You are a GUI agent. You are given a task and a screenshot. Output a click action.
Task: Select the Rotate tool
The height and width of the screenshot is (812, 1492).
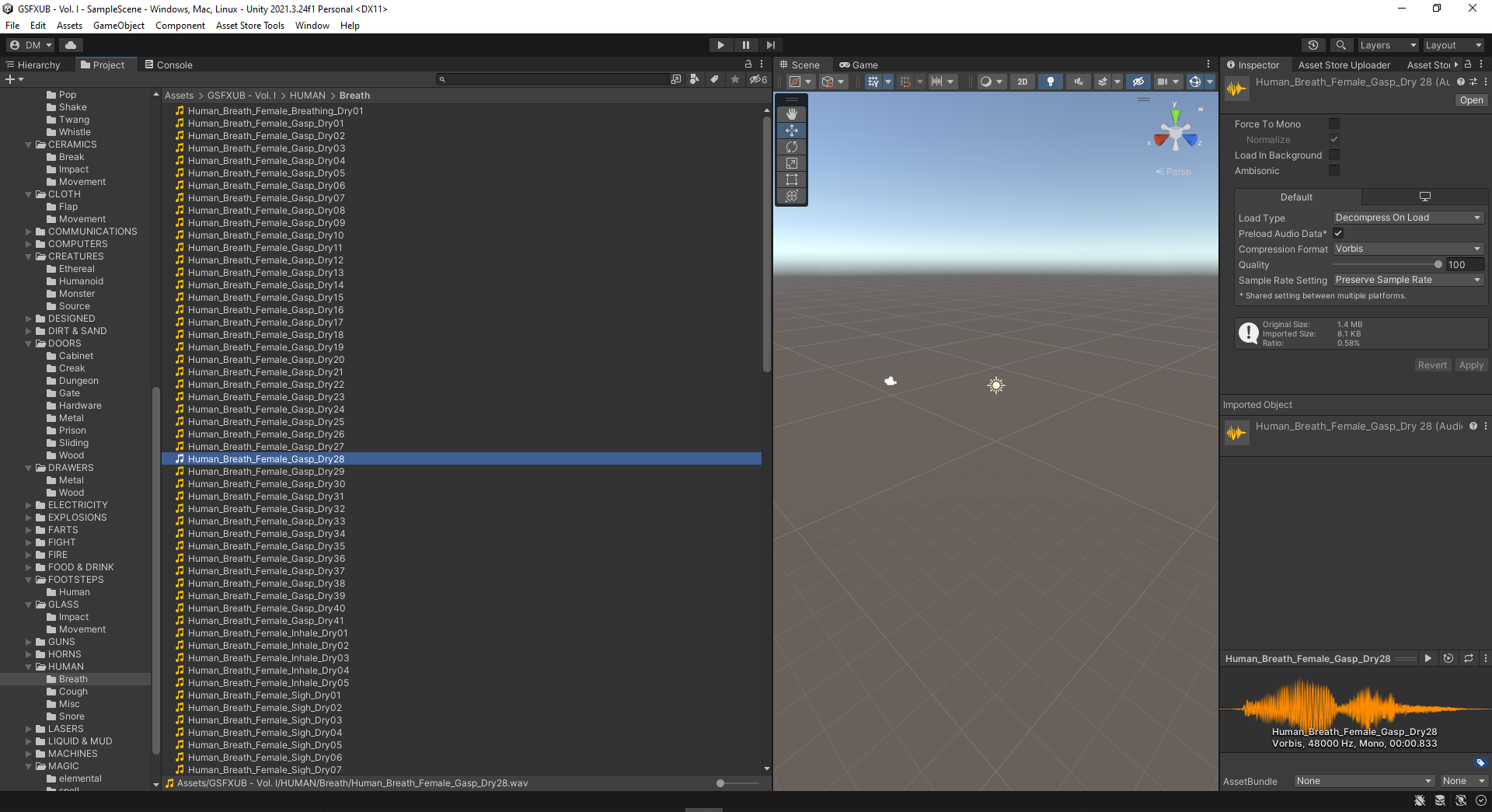coord(792,147)
